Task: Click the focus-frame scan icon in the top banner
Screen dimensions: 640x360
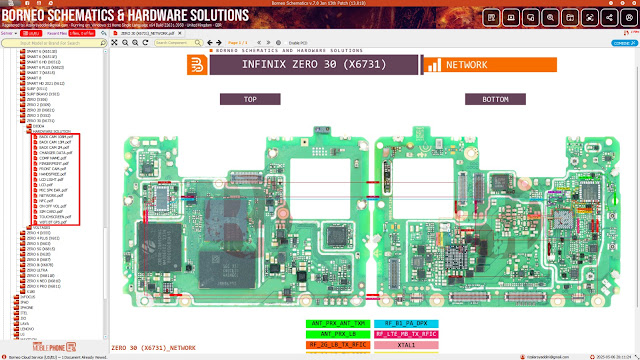Action: [x=590, y=18]
